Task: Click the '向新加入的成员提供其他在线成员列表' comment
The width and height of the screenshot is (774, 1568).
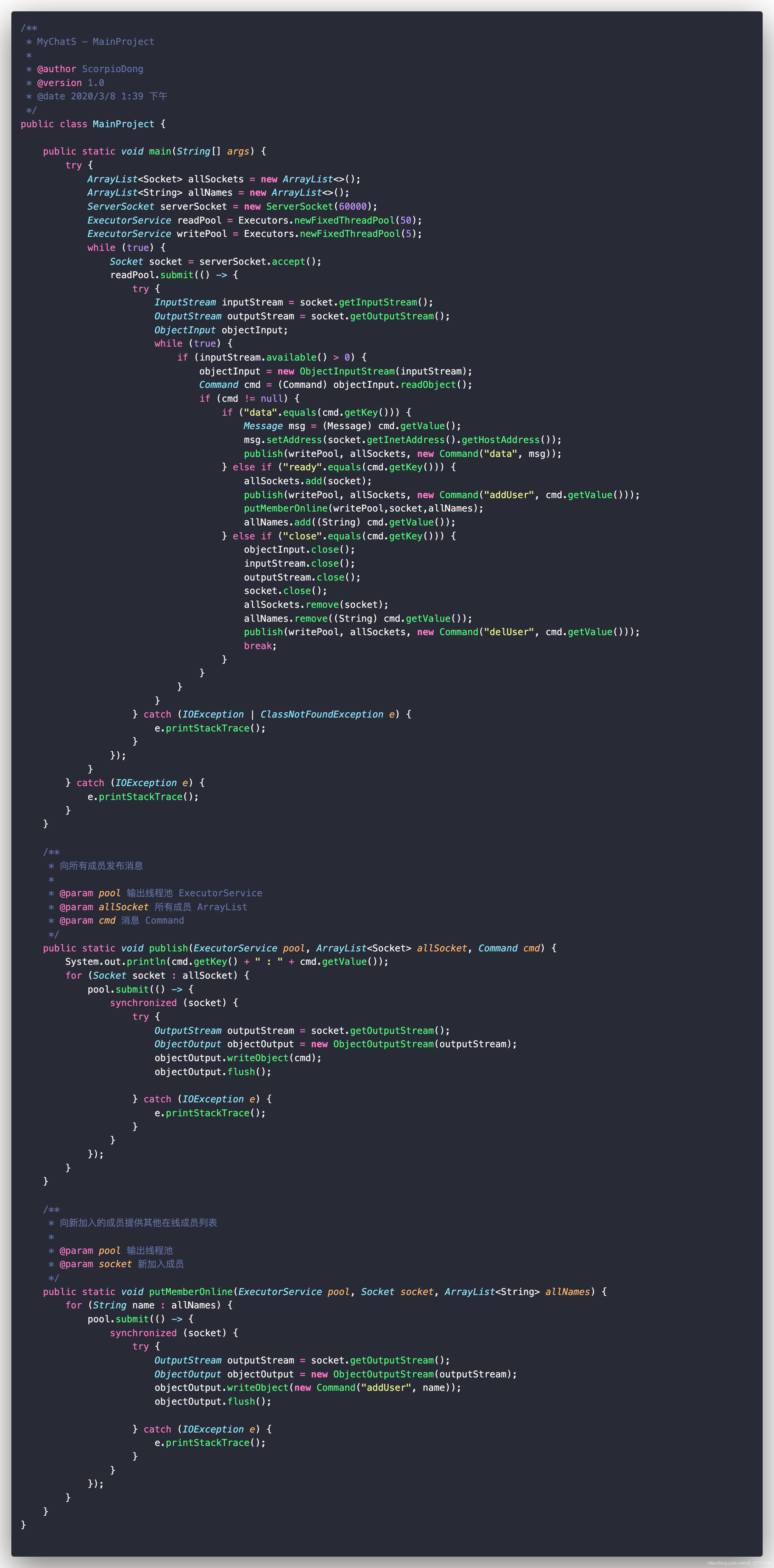Action: tap(132, 1223)
